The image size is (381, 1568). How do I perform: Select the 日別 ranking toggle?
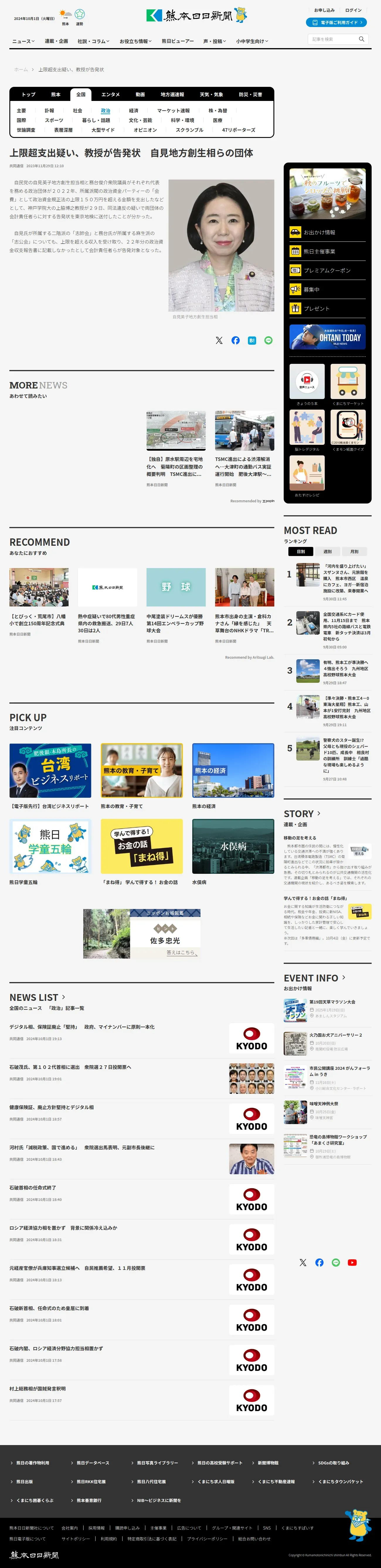coord(301,552)
